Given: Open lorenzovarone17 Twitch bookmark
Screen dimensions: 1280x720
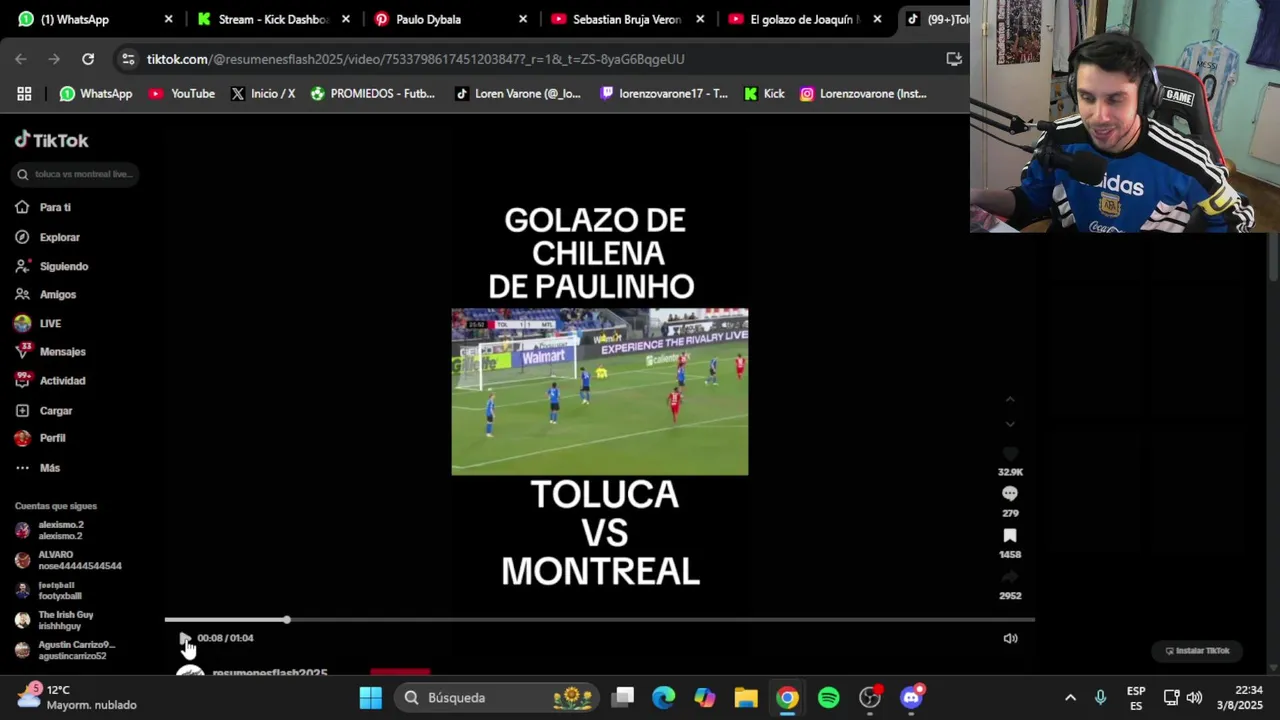Looking at the screenshot, I should coord(664,94).
